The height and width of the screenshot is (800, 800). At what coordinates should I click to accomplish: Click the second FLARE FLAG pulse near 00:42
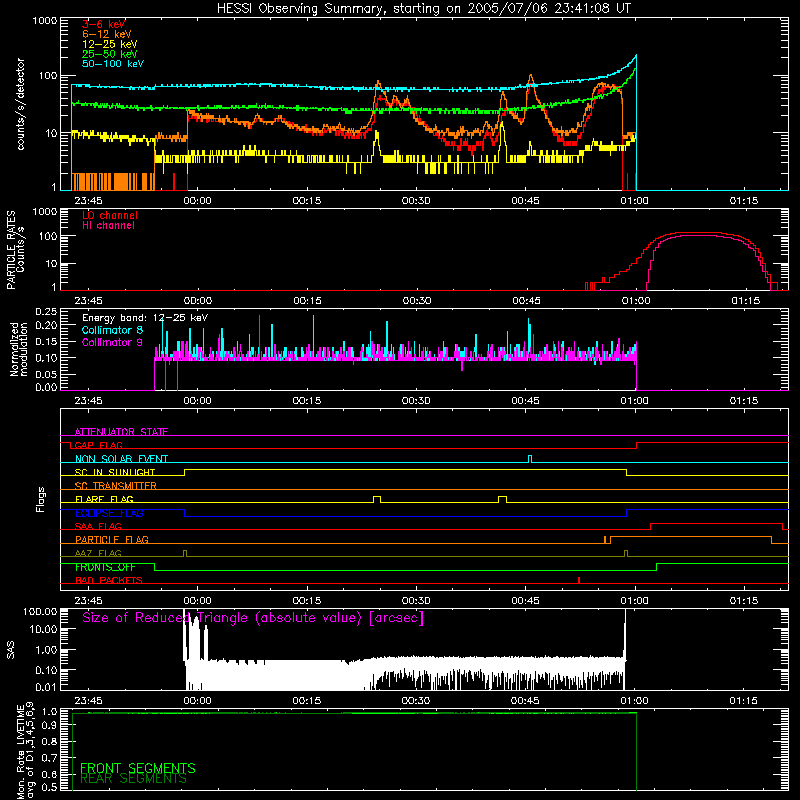click(503, 499)
